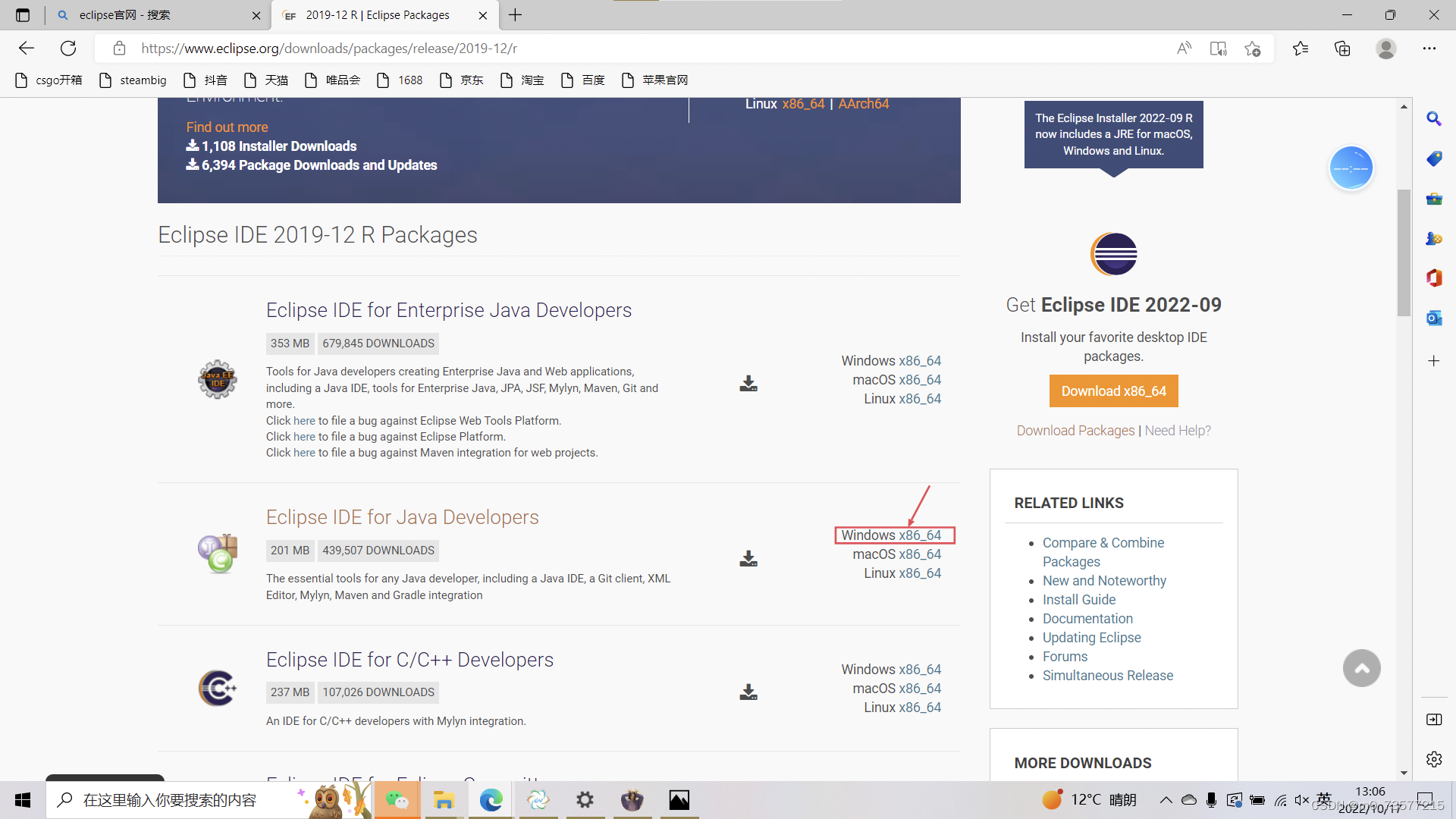The image size is (1456, 819).
Task: Click the browser profile avatar
Action: coord(1386,49)
